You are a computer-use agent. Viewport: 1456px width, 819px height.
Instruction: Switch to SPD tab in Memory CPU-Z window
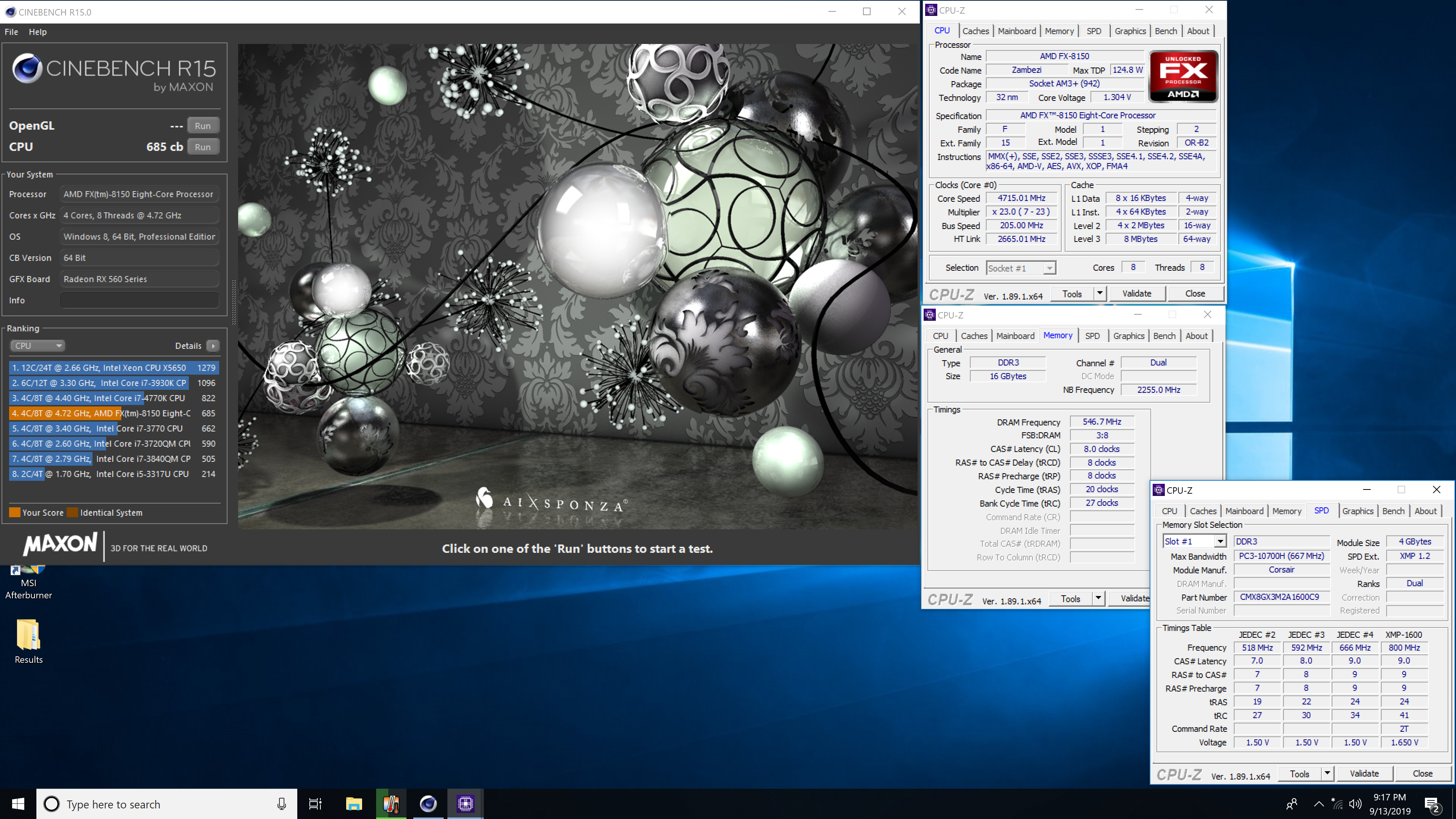click(1092, 336)
